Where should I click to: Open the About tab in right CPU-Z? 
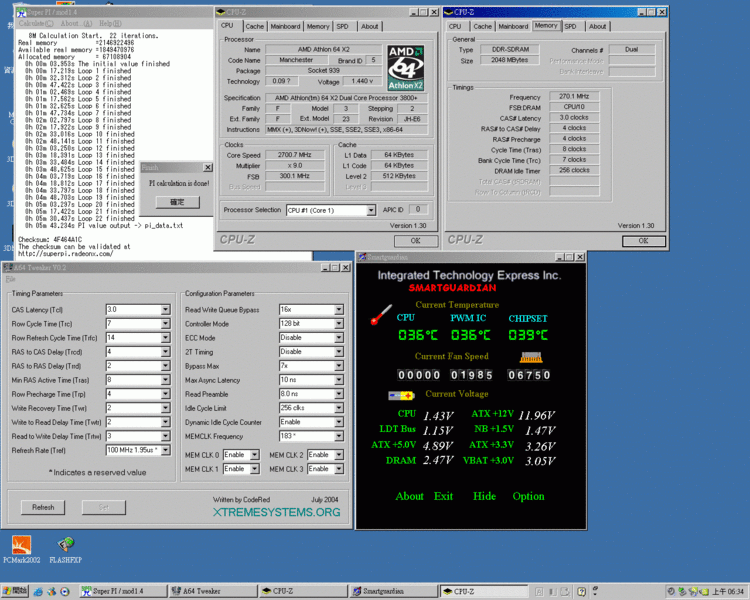(597, 27)
